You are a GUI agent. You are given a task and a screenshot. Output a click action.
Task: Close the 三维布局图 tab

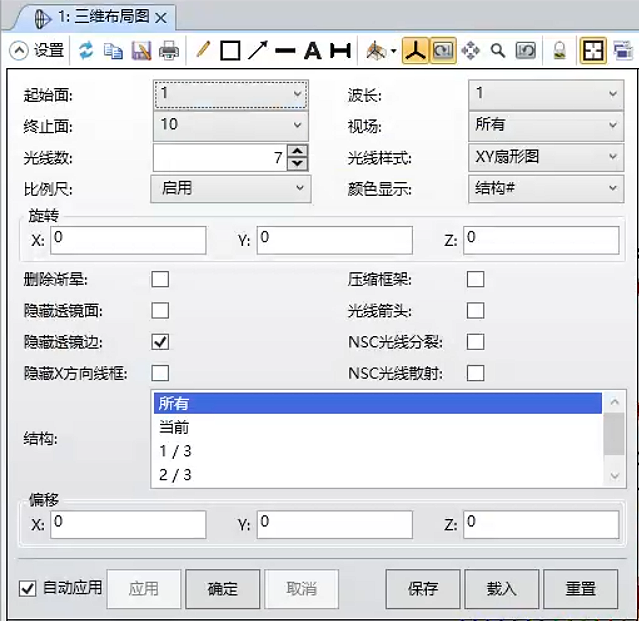click(x=161, y=18)
